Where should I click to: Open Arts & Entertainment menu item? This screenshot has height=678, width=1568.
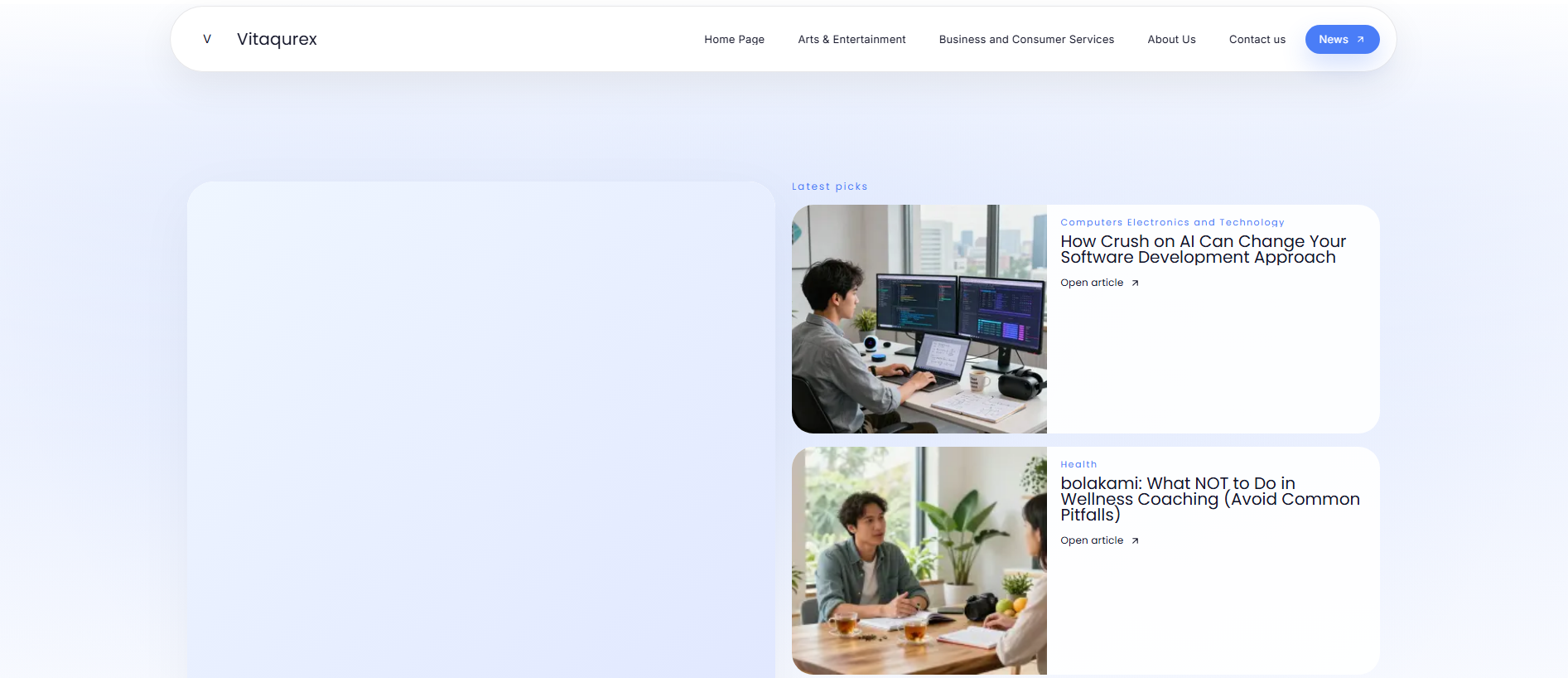(x=852, y=39)
